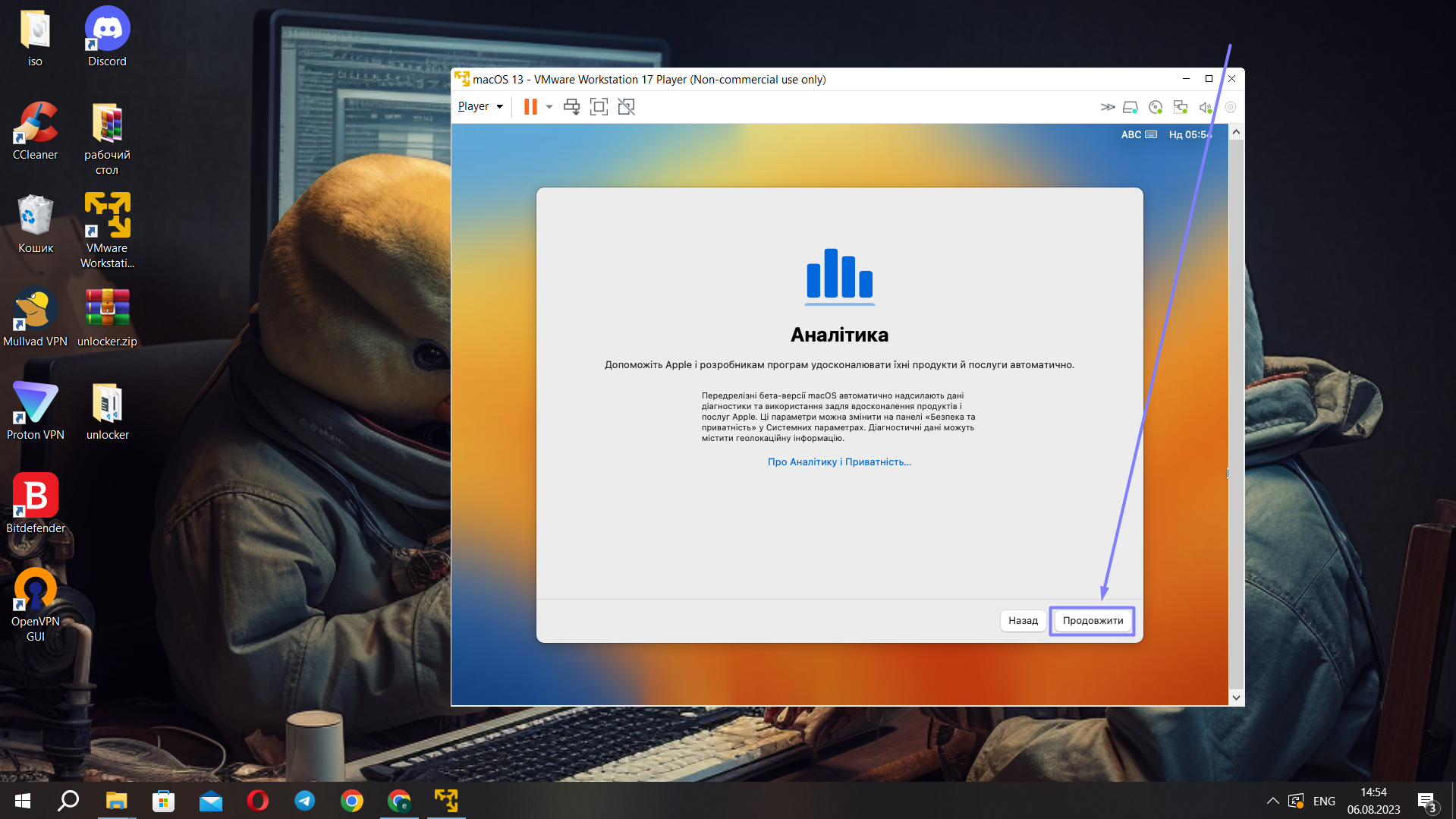Open the ABC input source menu
Screen dimensions: 1456x819
point(1138,134)
